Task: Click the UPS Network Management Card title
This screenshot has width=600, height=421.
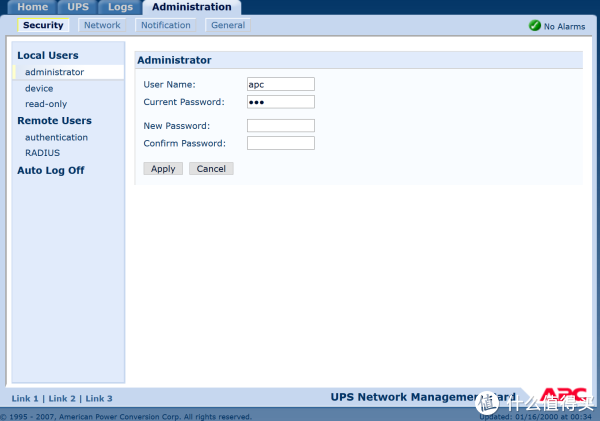Action: 423,397
